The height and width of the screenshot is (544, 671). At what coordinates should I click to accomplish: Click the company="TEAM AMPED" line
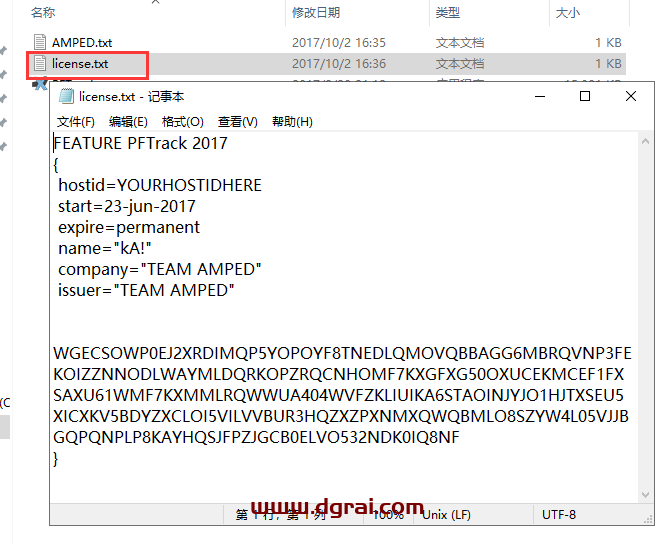click(160, 269)
